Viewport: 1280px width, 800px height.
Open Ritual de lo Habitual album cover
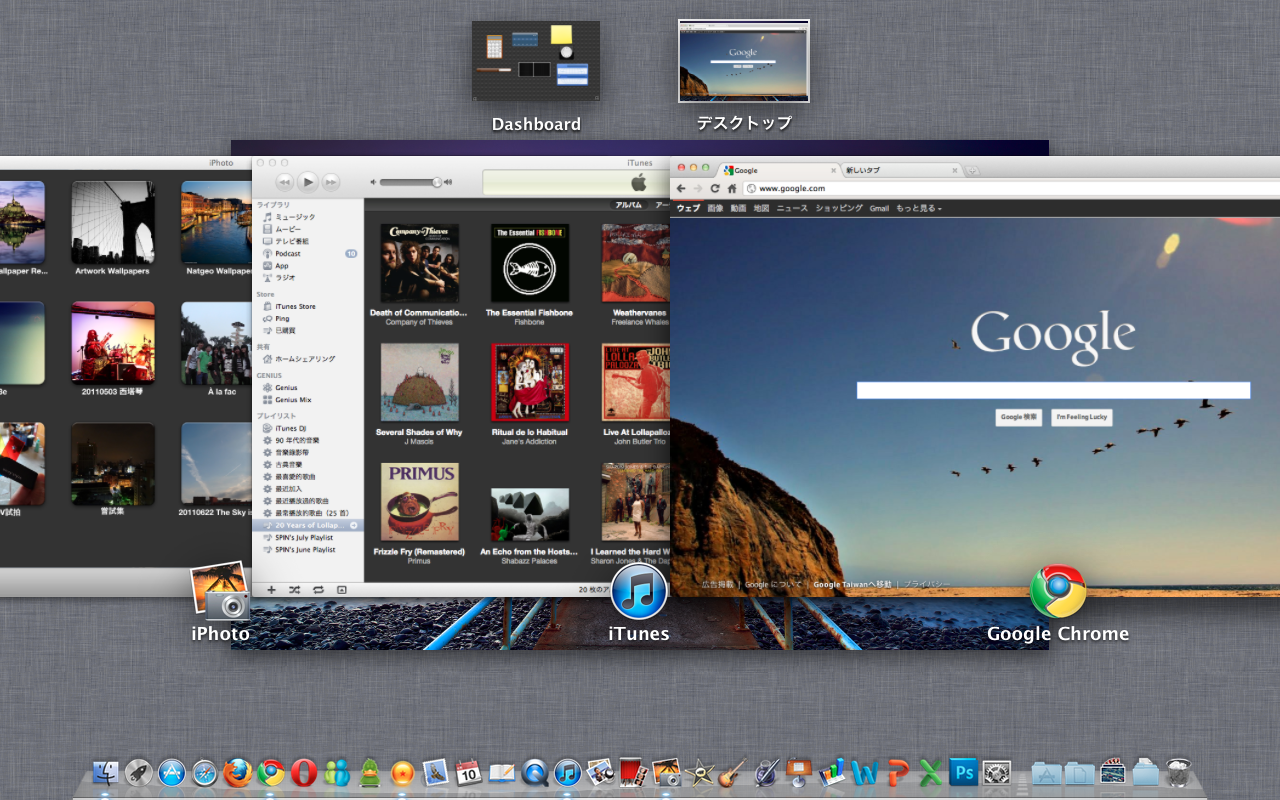[530, 382]
